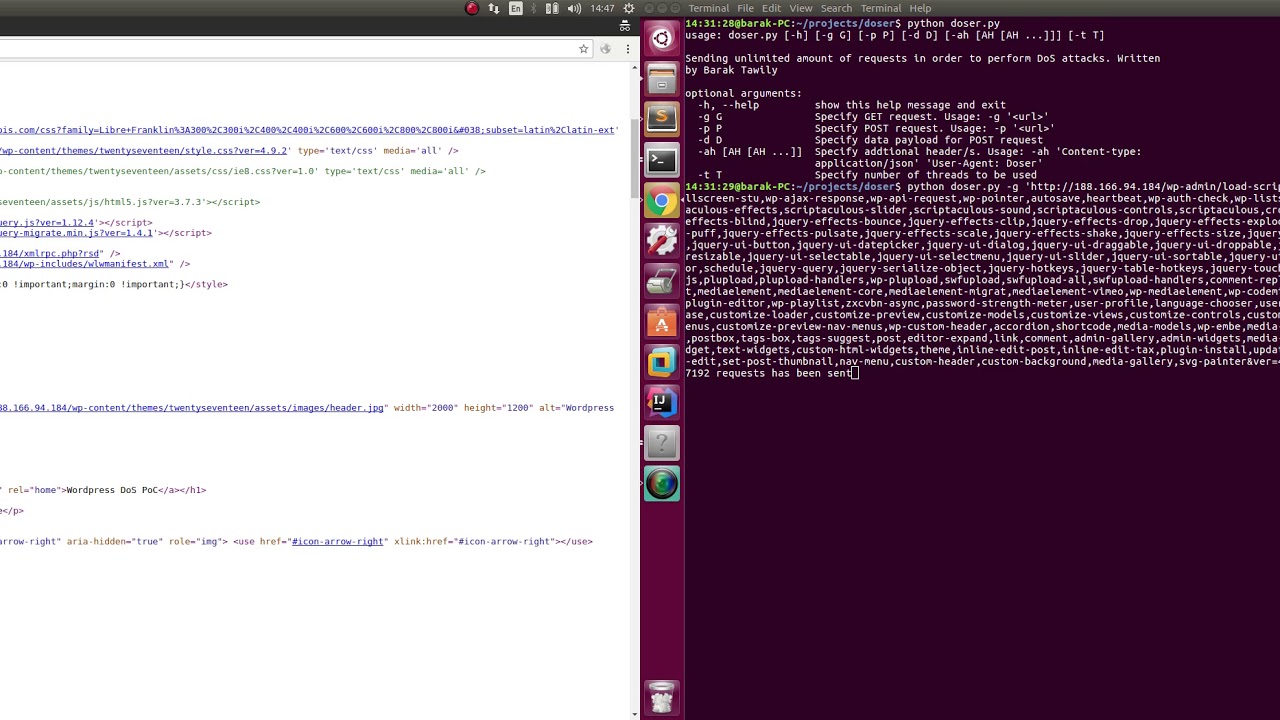Open the paint roller application in dock

coord(661,282)
